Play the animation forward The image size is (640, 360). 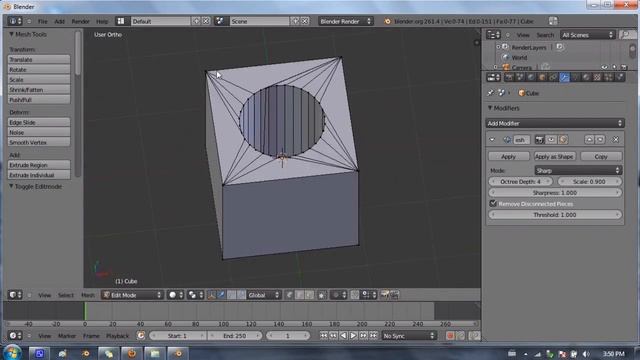[x=353, y=336]
